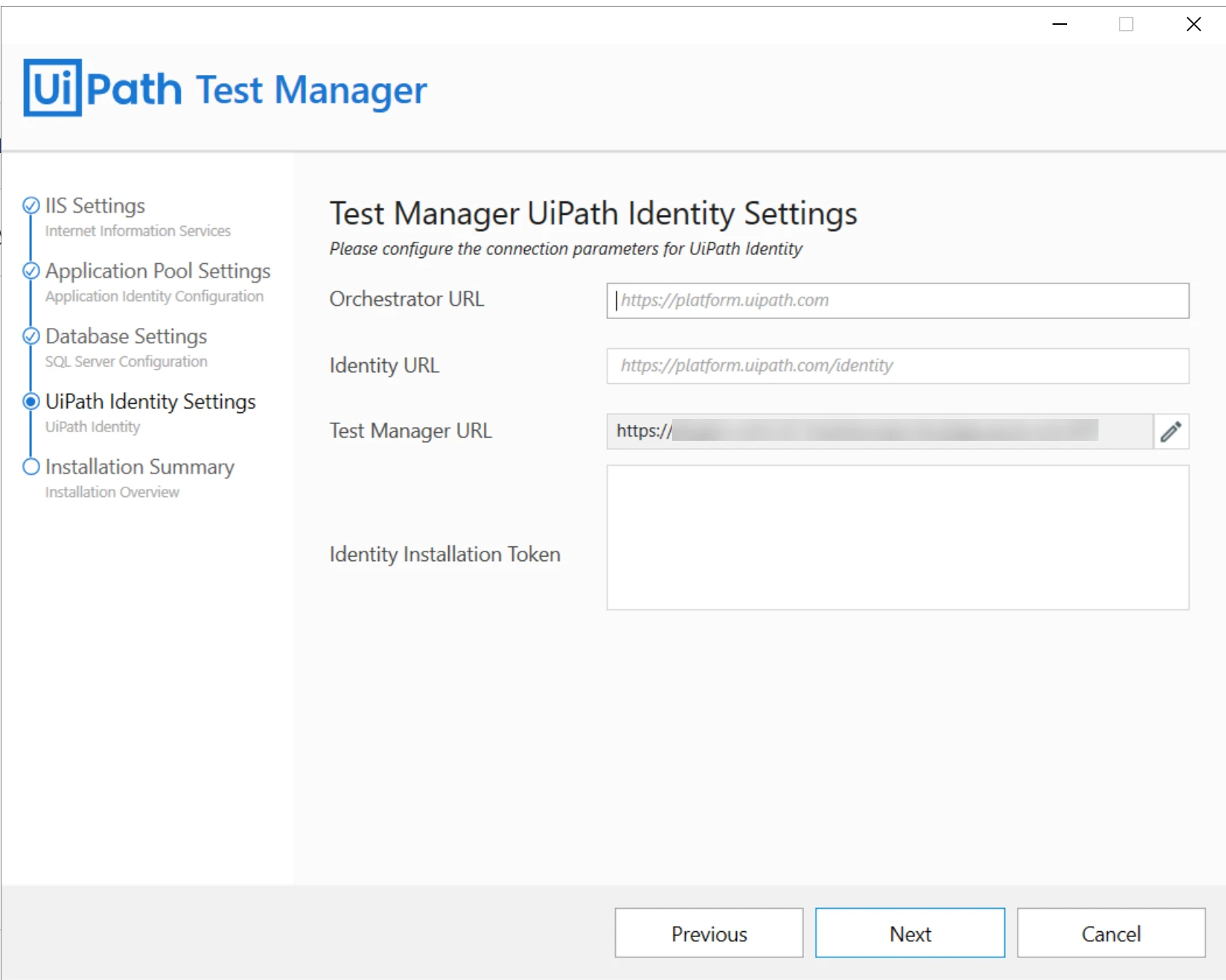Click the 'Test Manager UiPath Identity Settings' heading

click(593, 213)
